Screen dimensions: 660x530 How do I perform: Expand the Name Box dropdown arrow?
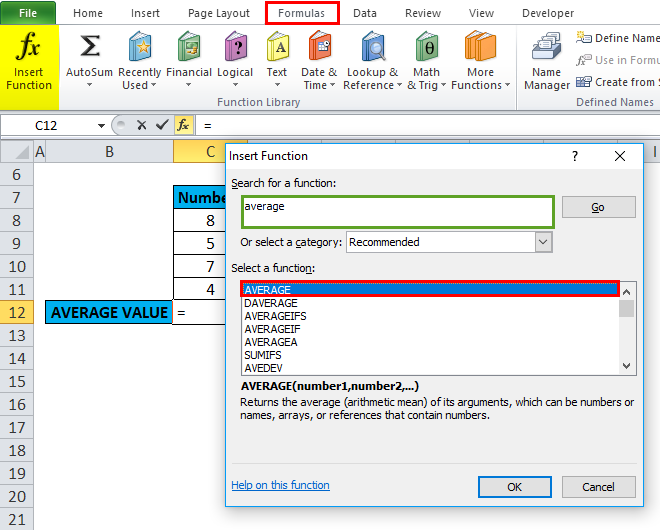coord(101,125)
